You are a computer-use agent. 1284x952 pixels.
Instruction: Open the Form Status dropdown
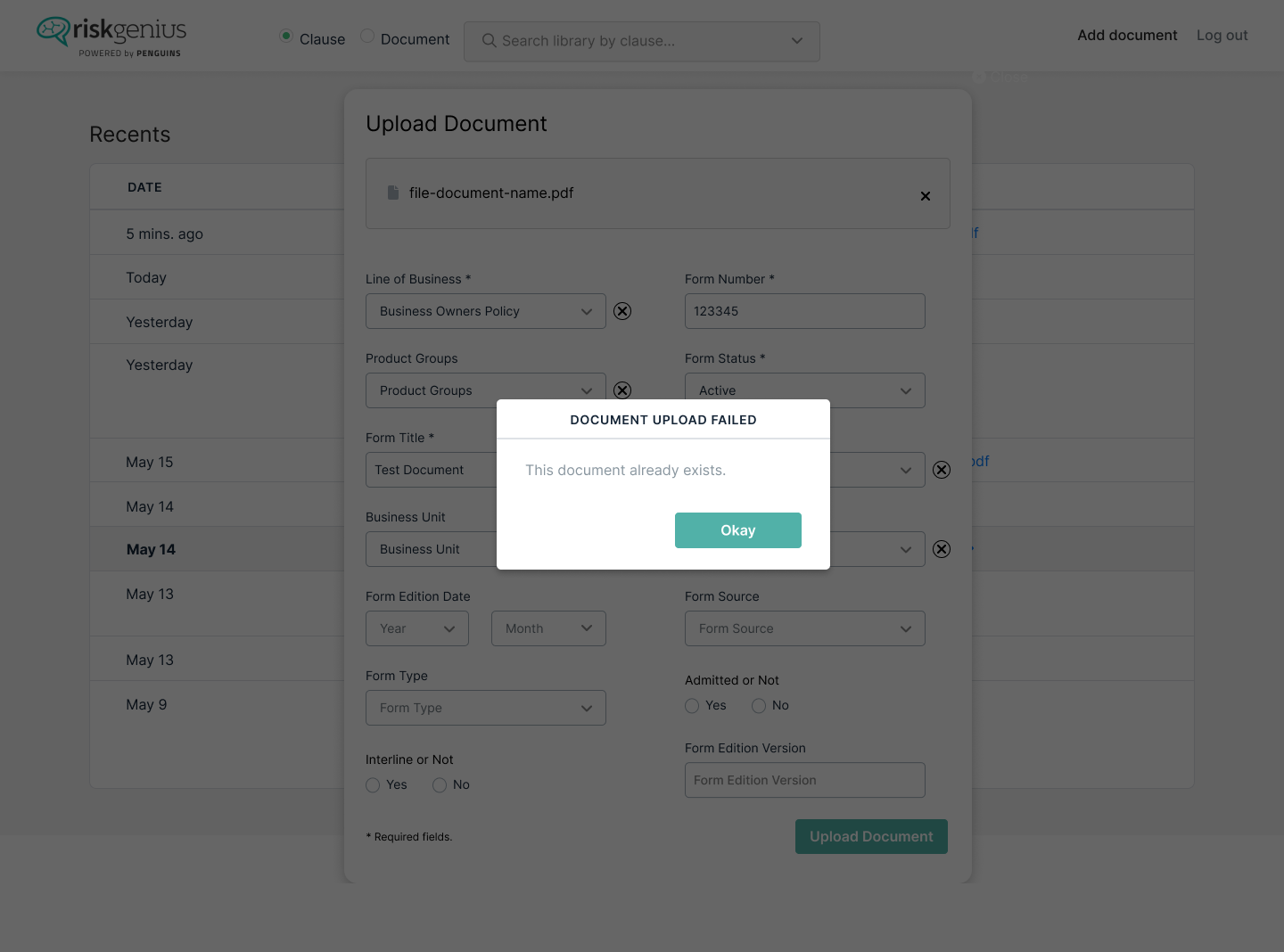point(805,390)
